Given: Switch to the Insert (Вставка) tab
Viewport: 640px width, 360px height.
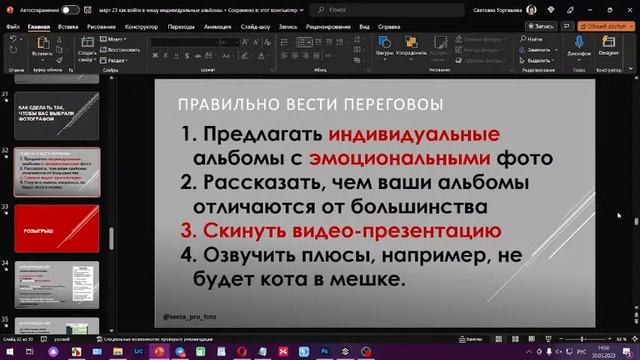Looking at the screenshot, I should 68,27.
